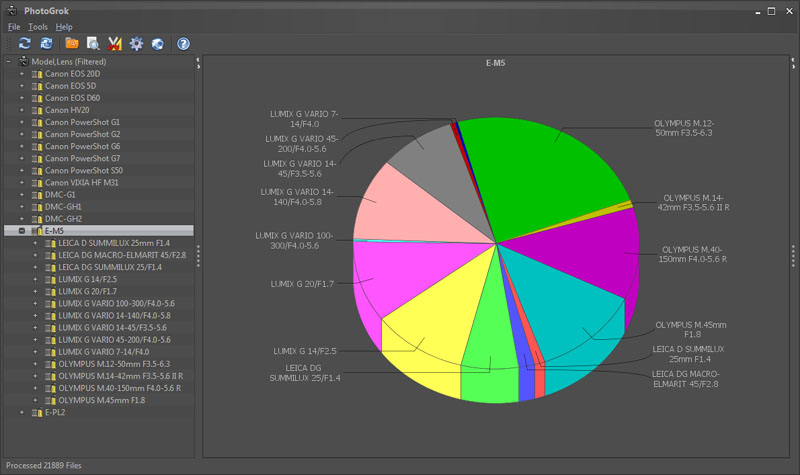Open the Tools menu
The width and height of the screenshot is (800, 475).
38,27
